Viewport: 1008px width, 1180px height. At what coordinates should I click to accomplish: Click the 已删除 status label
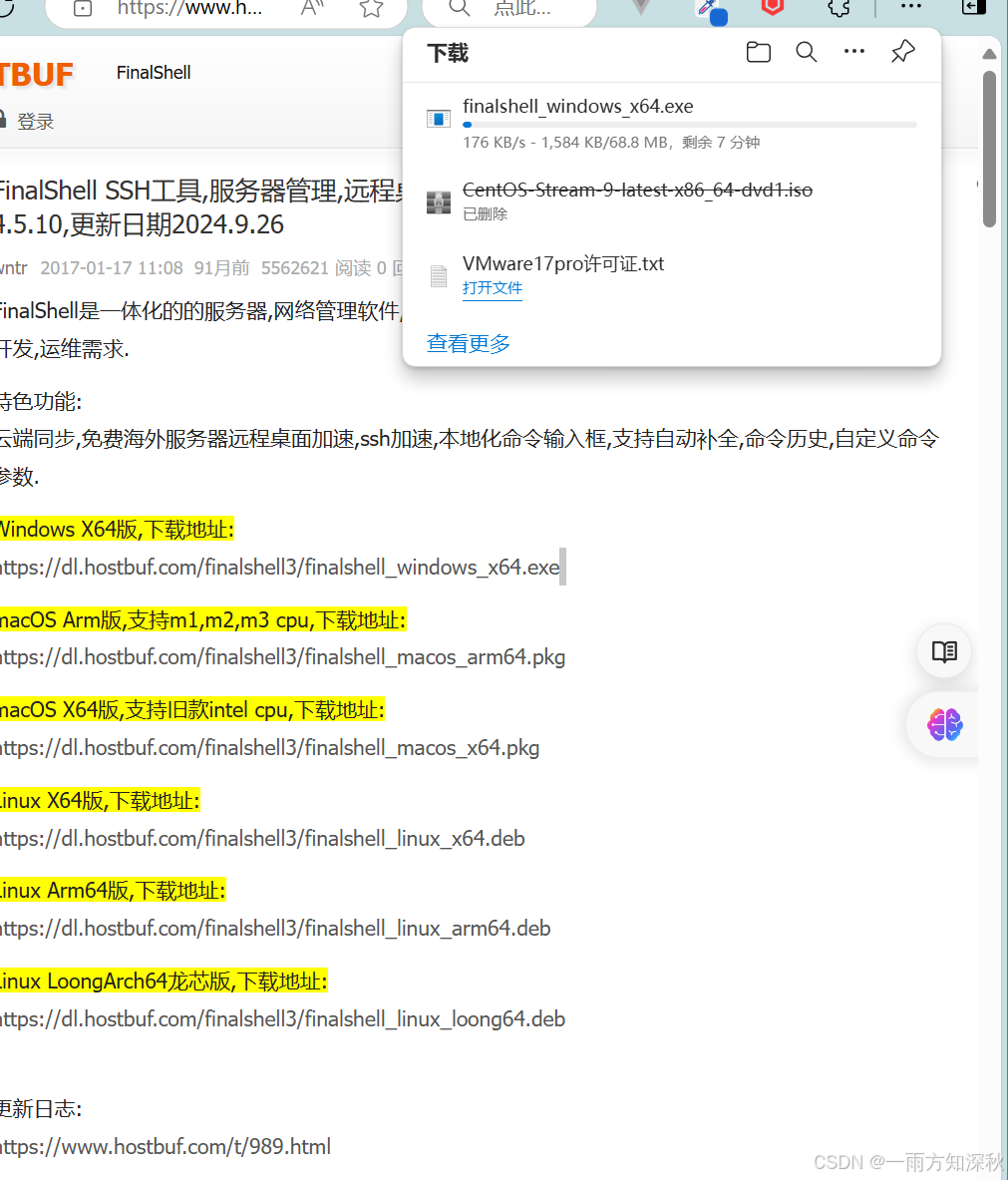pyautogui.click(x=486, y=214)
